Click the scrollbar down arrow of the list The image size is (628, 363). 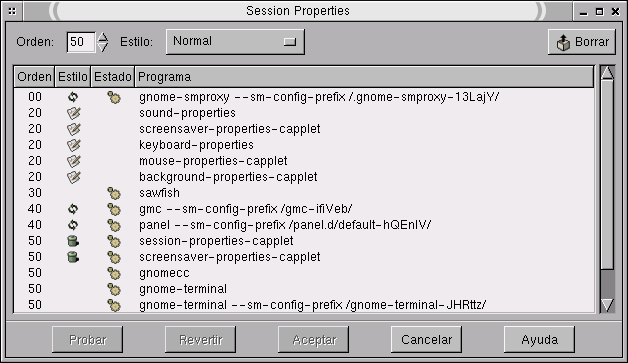coord(607,305)
